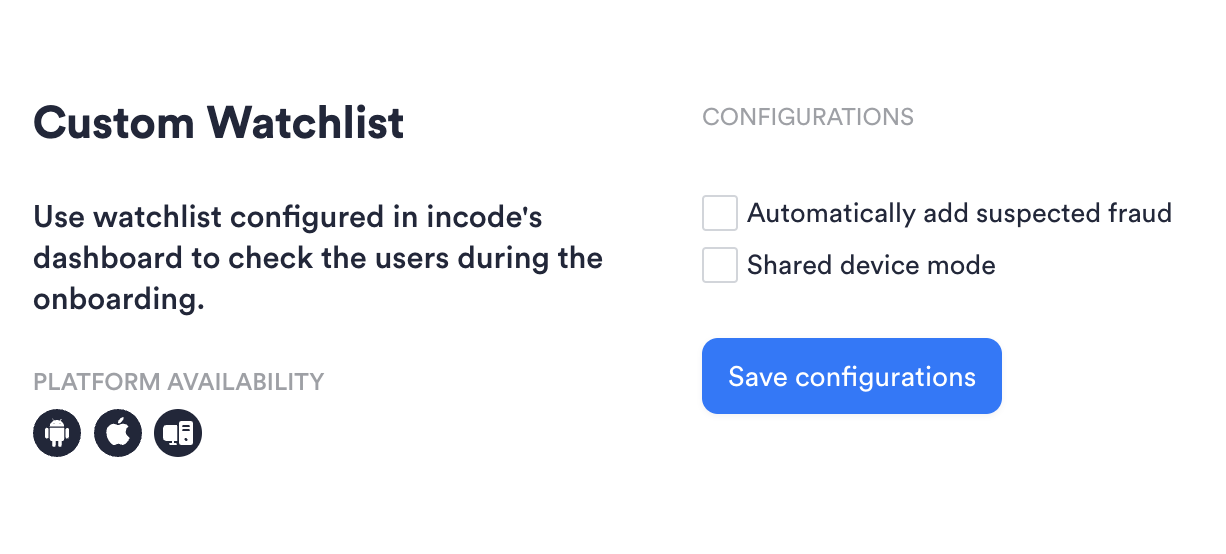Image resolution: width=1226 pixels, height=554 pixels.
Task: Click the CONFIGURATIONS section label
Action: pos(808,117)
